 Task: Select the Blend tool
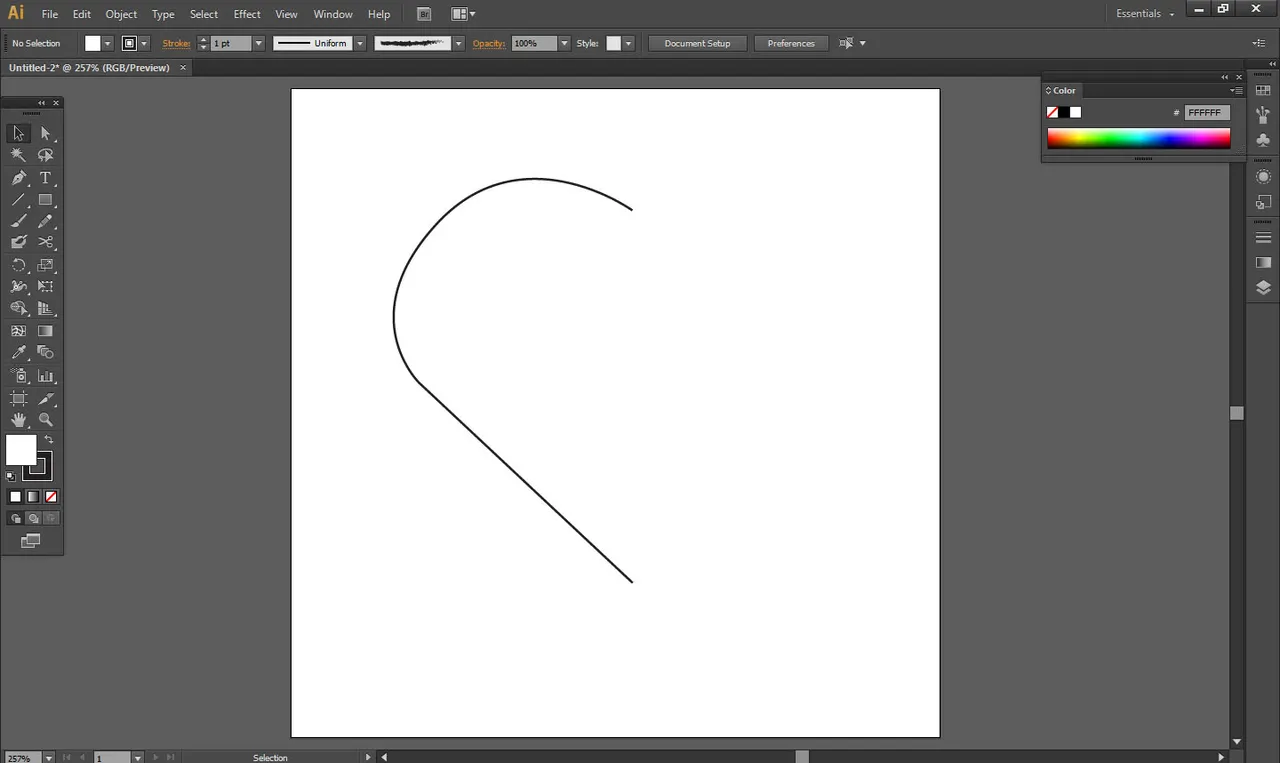point(45,352)
